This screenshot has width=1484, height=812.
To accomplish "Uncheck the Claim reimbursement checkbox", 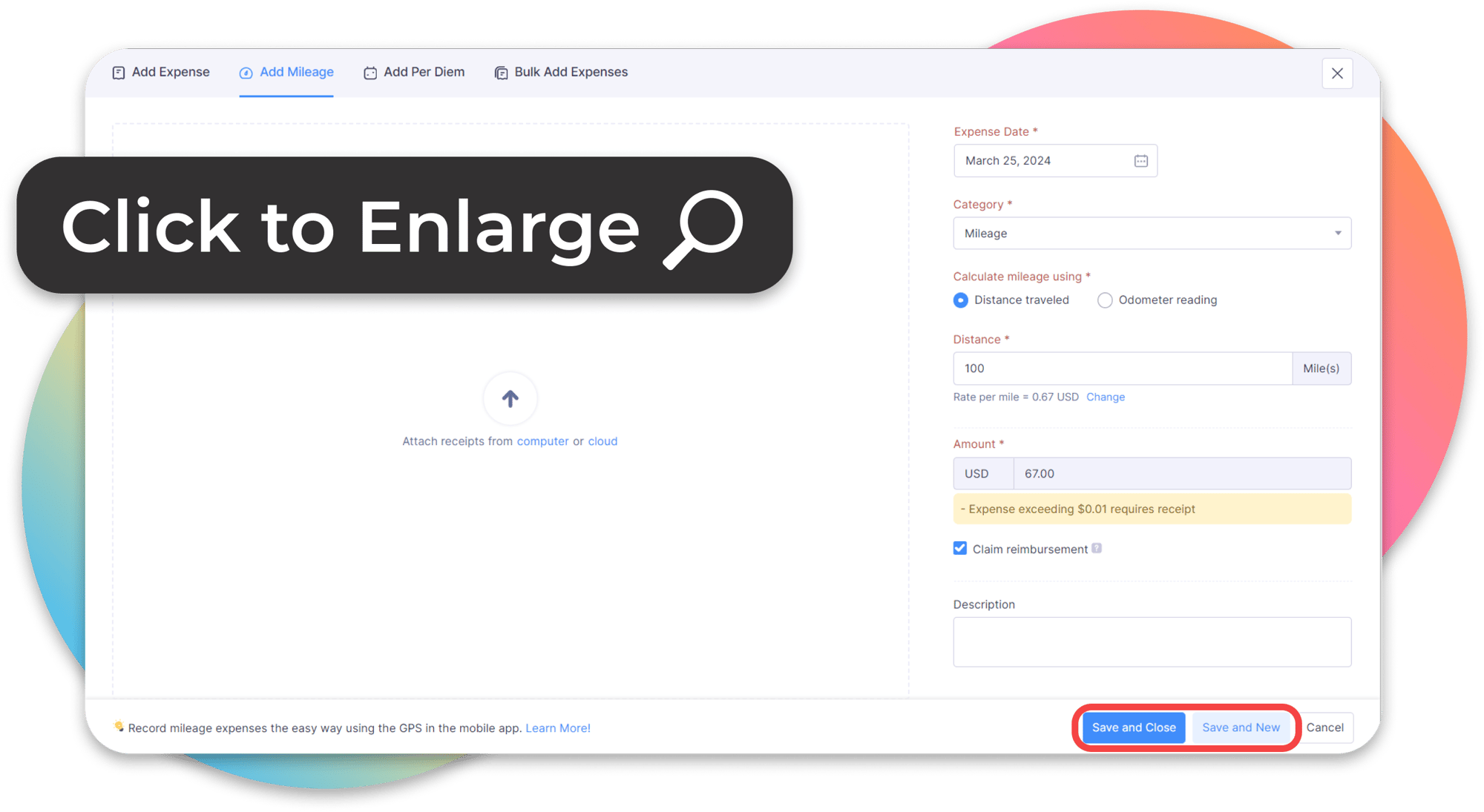I will point(959,548).
